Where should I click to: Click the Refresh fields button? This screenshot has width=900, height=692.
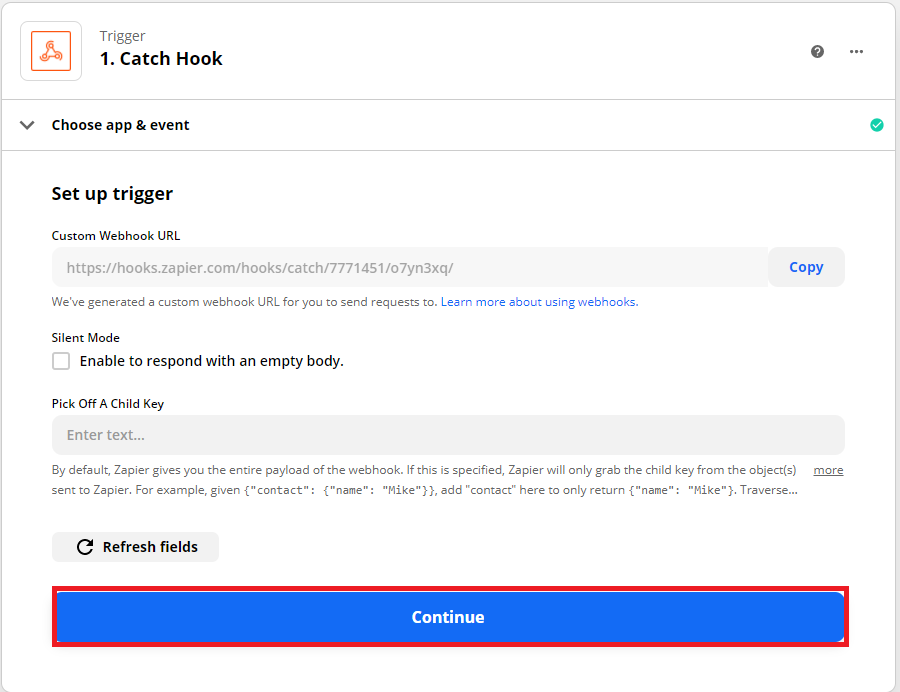click(135, 547)
